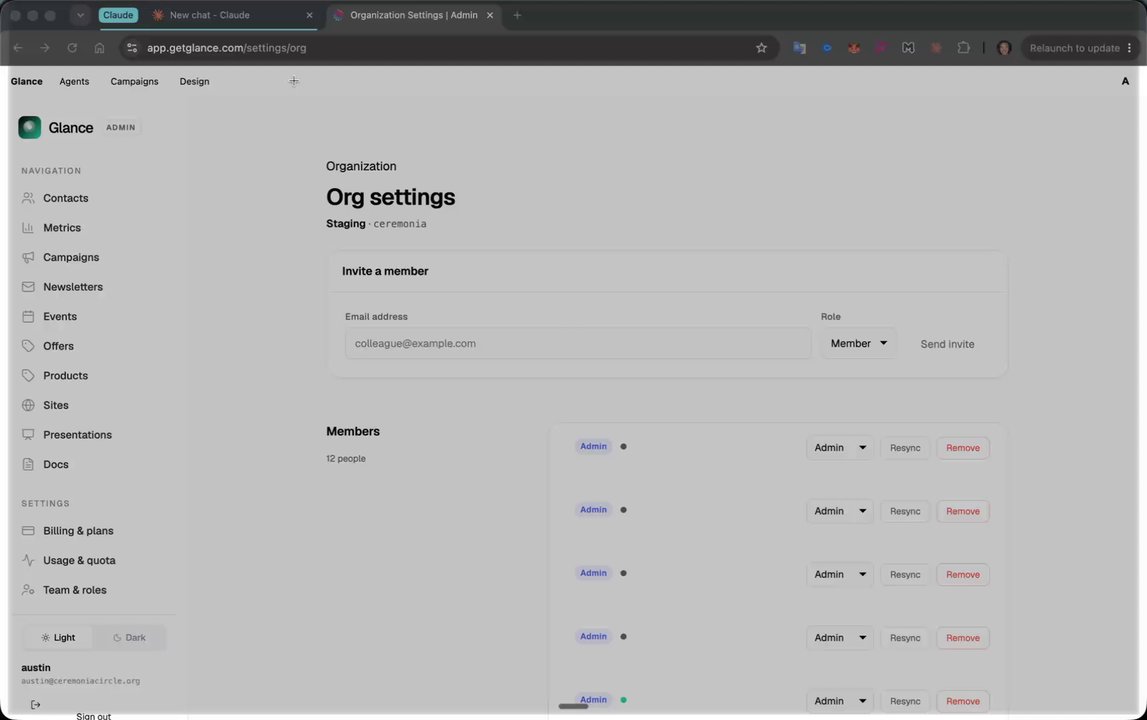
Task: Click the Docs file icon
Action: [28, 465]
